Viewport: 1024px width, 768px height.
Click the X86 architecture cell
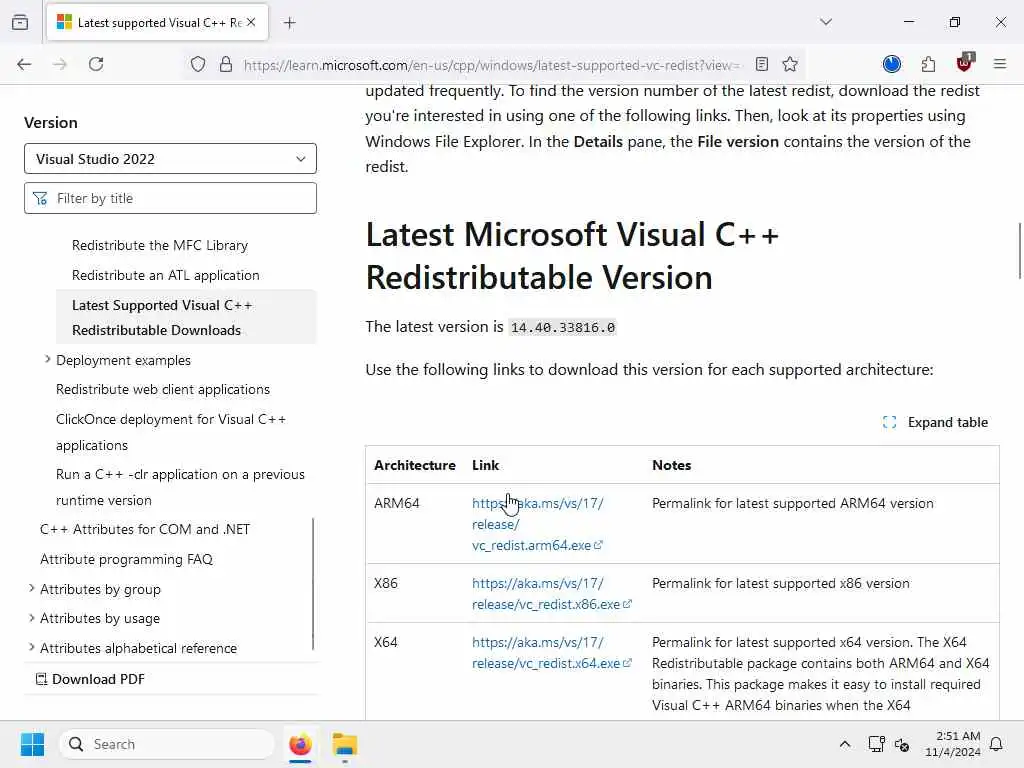[385, 583]
